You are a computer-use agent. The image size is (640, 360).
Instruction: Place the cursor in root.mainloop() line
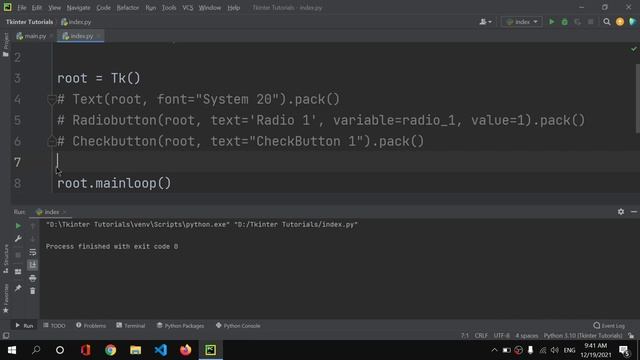coord(114,183)
